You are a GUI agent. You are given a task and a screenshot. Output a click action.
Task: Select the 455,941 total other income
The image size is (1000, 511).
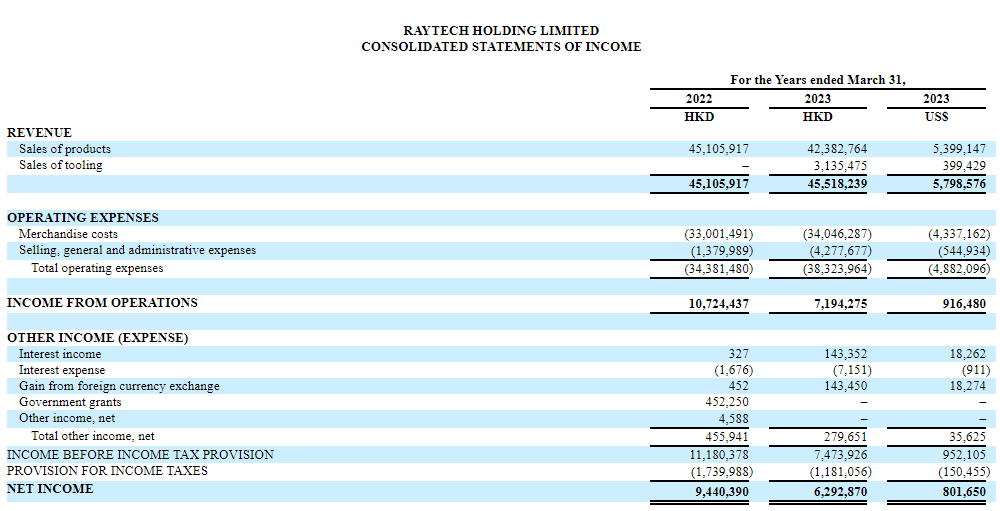click(726, 437)
